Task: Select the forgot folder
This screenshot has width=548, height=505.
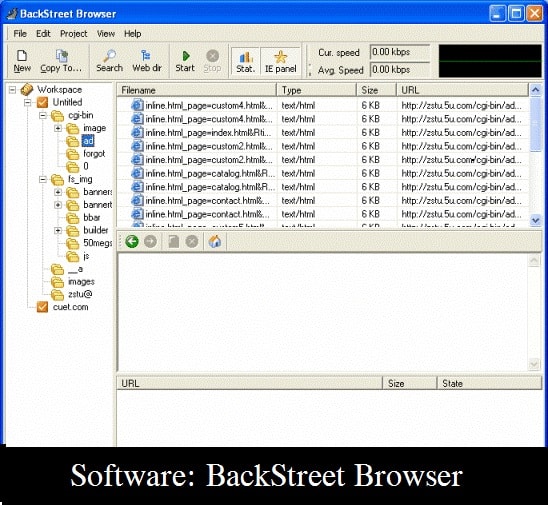Action: 94,153
